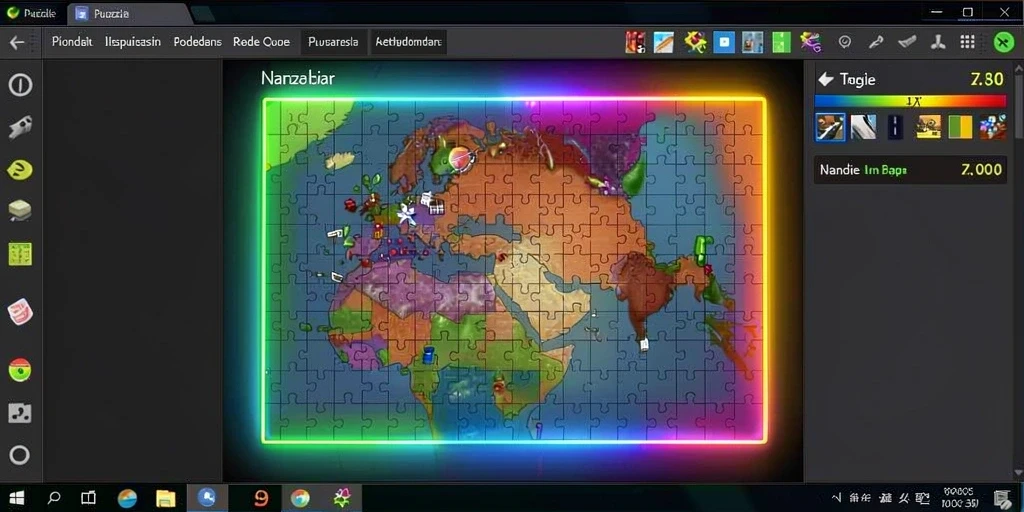Click the rocket sidebar icon
The image size is (1024, 512).
pyautogui.click(x=20, y=127)
